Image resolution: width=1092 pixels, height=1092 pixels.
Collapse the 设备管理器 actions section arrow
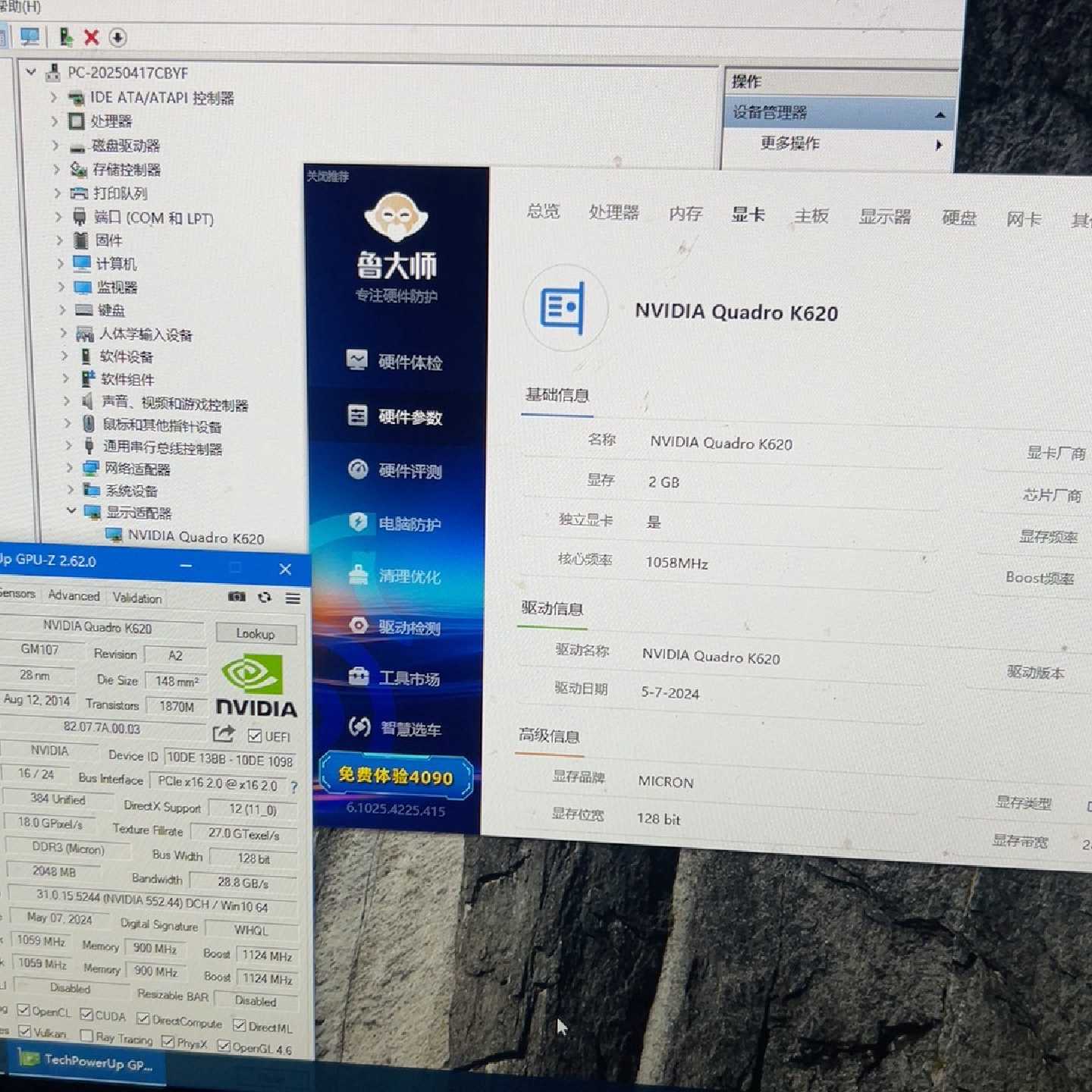940,115
